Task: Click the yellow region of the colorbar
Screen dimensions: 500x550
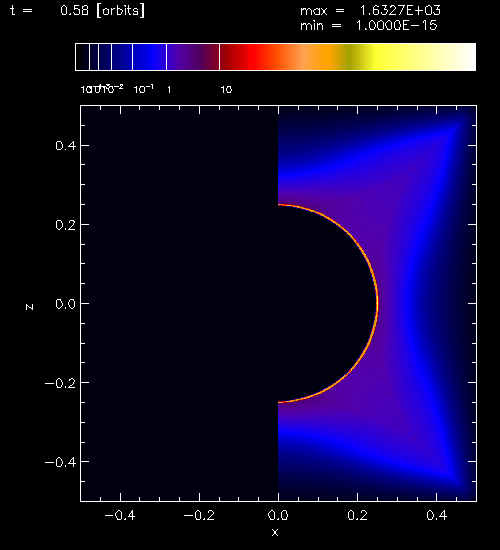Action: click(389, 57)
